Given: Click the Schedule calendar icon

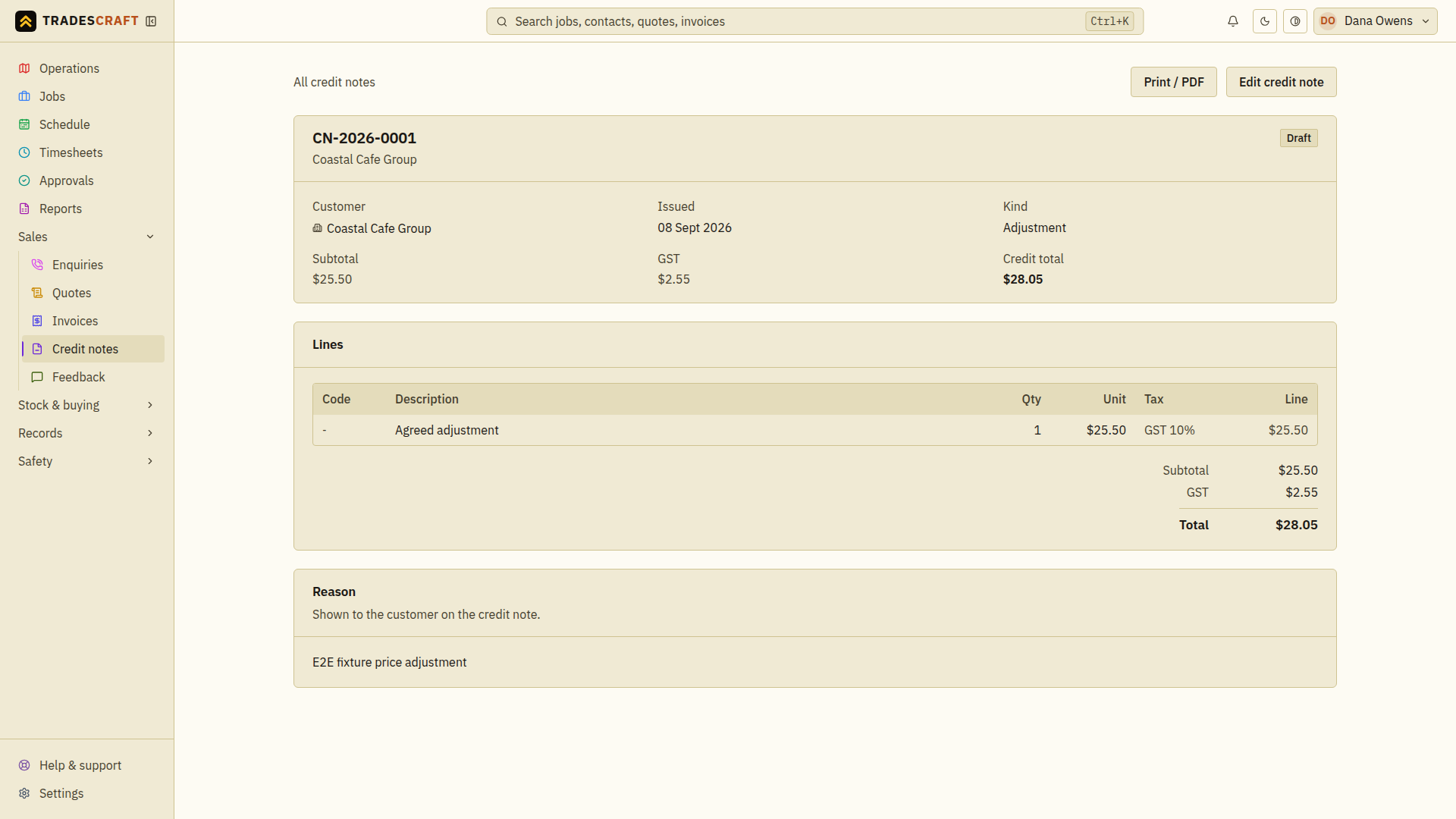Looking at the screenshot, I should click(24, 124).
